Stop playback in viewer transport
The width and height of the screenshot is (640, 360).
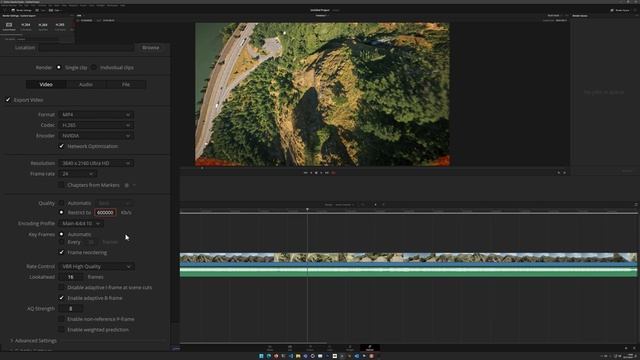coord(316,173)
